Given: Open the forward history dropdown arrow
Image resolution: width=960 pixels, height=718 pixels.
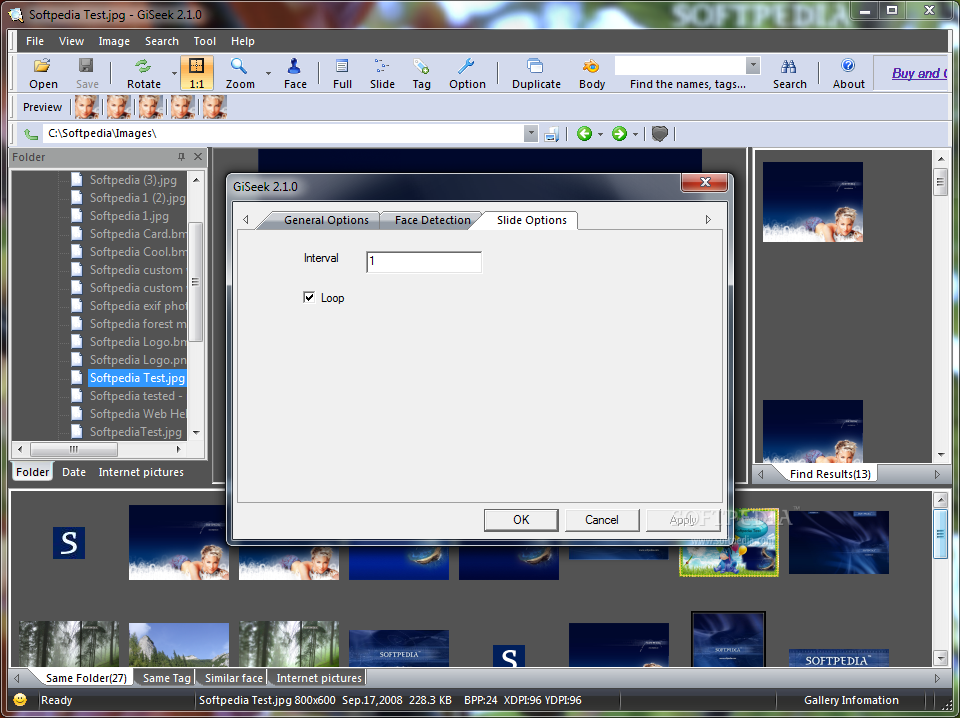Looking at the screenshot, I should click(635, 134).
